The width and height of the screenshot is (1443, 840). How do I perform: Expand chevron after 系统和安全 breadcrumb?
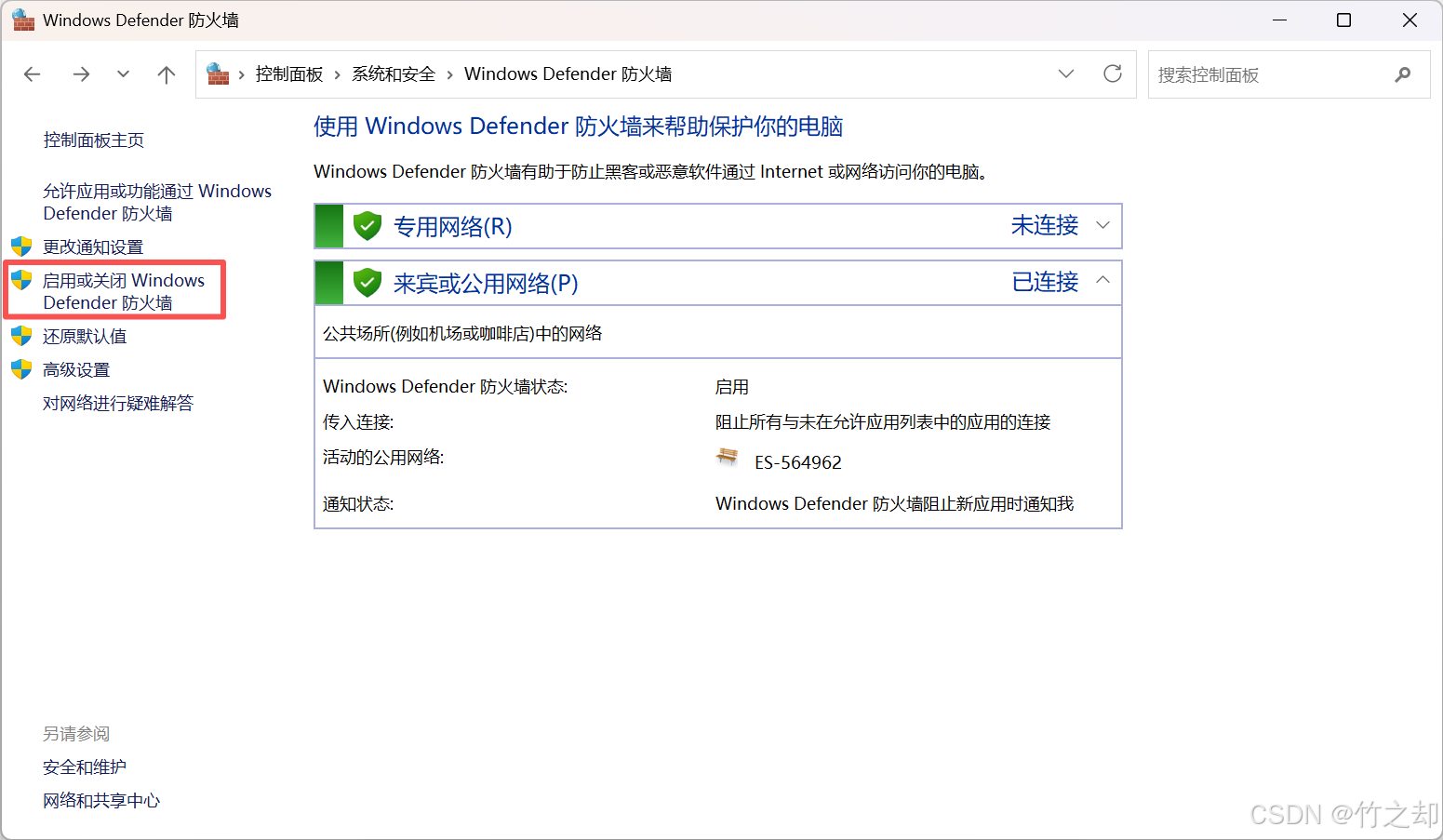point(449,74)
